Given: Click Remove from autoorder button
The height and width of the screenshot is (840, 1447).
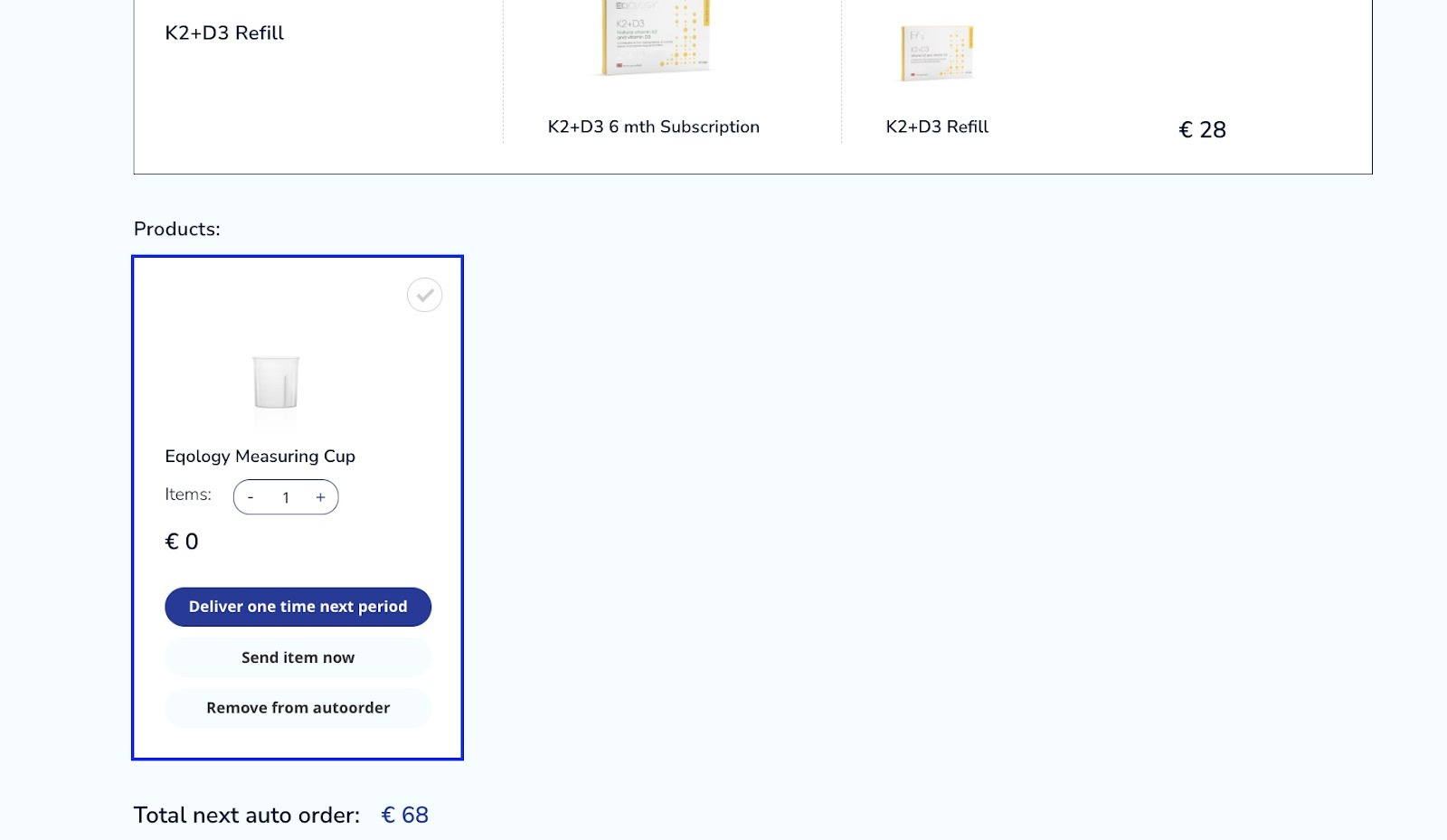Looking at the screenshot, I should pos(298,708).
